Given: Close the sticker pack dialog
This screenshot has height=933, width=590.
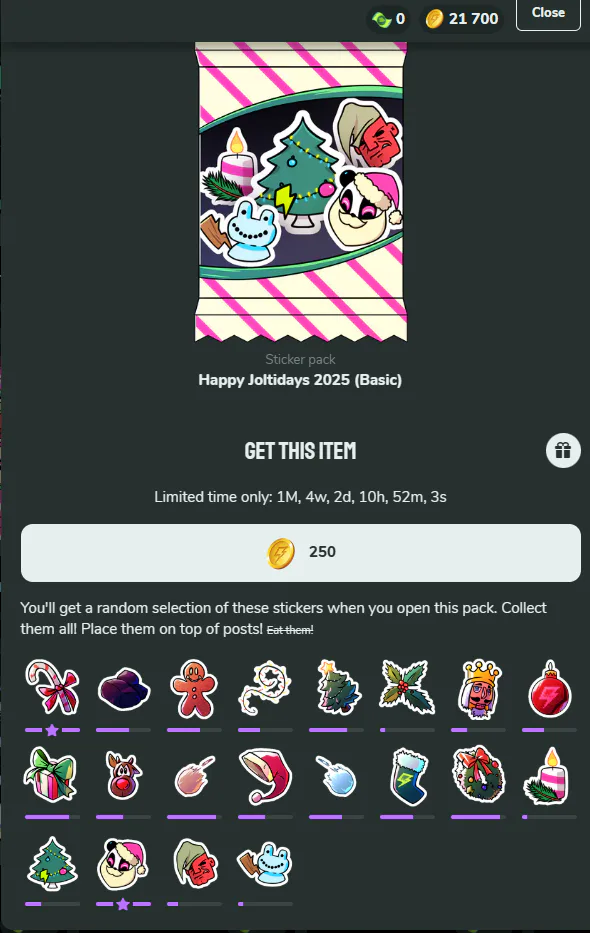Looking at the screenshot, I should pyautogui.click(x=548, y=13).
